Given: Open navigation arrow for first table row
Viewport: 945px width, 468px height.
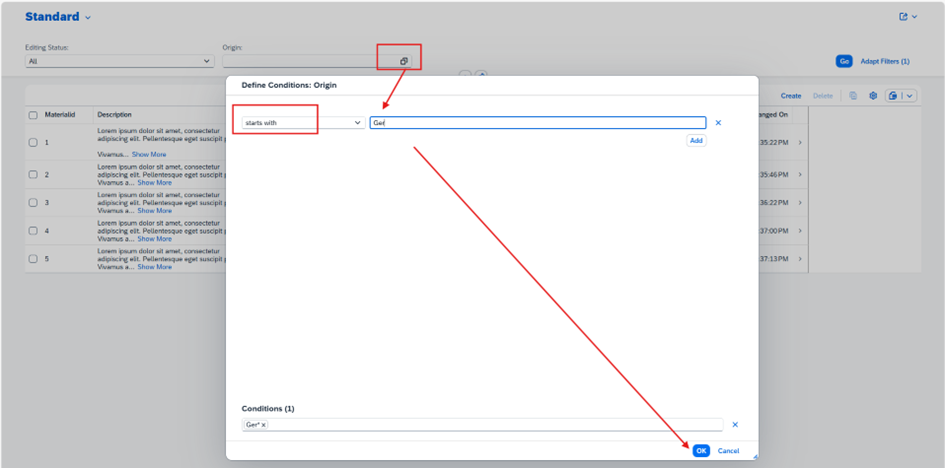Looking at the screenshot, I should coord(800,143).
